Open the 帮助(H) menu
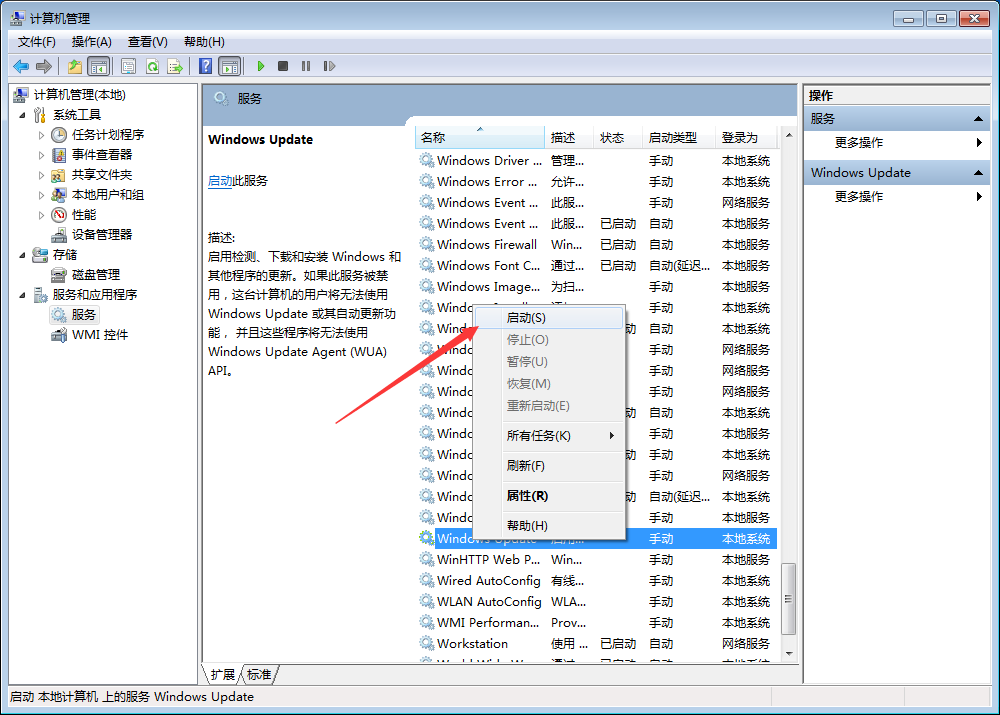The image size is (1000, 715). coord(204,42)
